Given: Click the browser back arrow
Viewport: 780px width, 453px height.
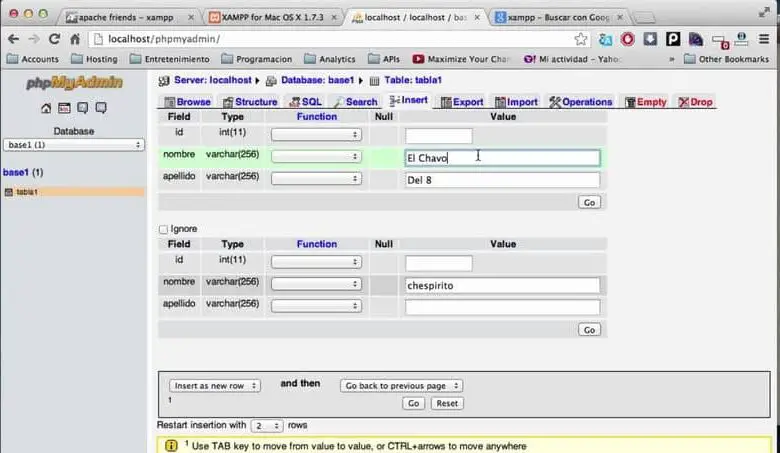Looking at the screenshot, I should click(x=13, y=39).
